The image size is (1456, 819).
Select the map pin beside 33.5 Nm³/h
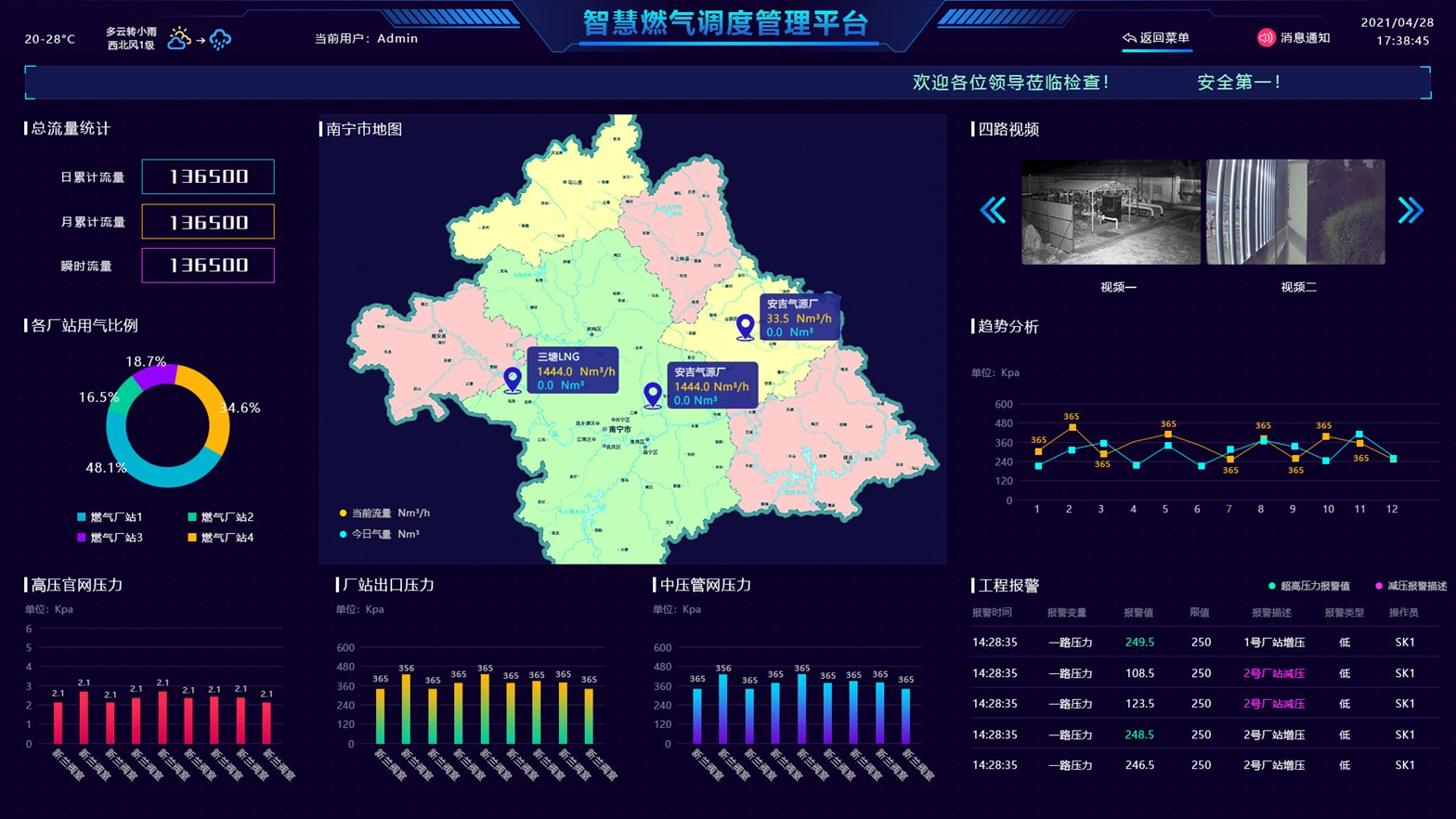(x=745, y=326)
